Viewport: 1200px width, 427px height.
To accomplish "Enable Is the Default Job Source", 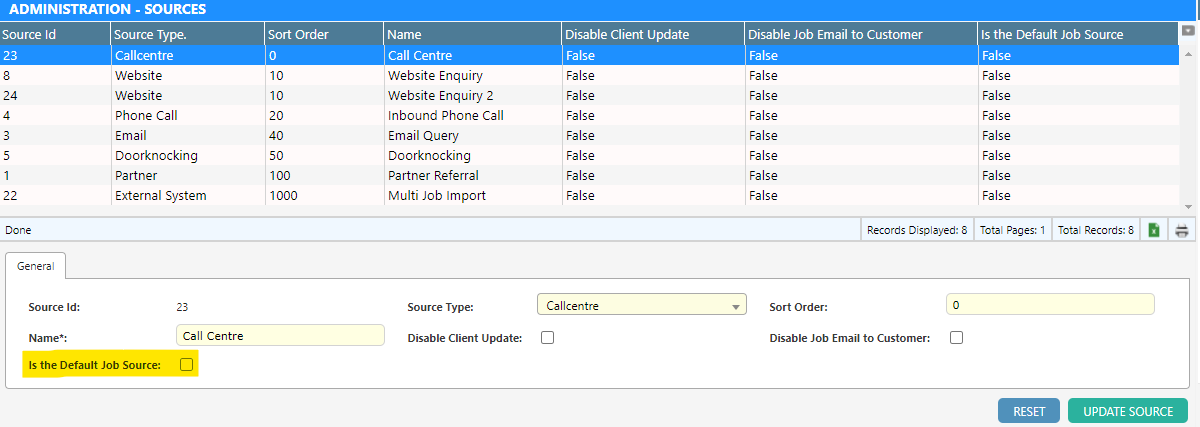I will (x=186, y=365).
